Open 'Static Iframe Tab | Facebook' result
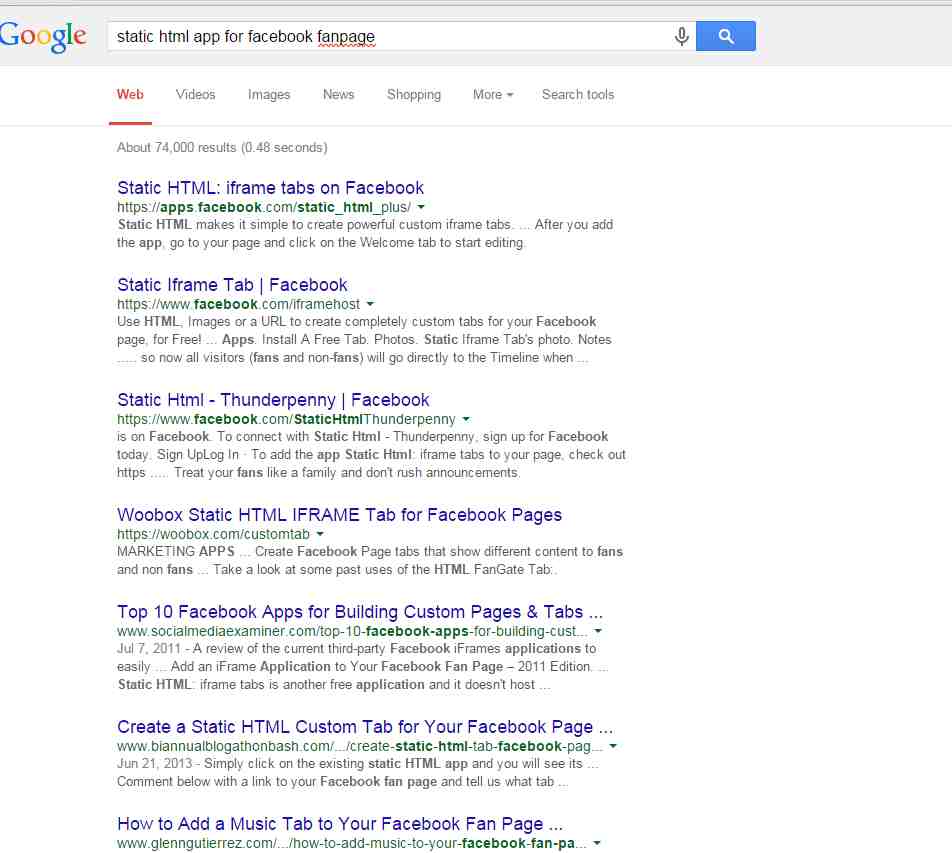The width and height of the screenshot is (952, 853). coord(232,285)
